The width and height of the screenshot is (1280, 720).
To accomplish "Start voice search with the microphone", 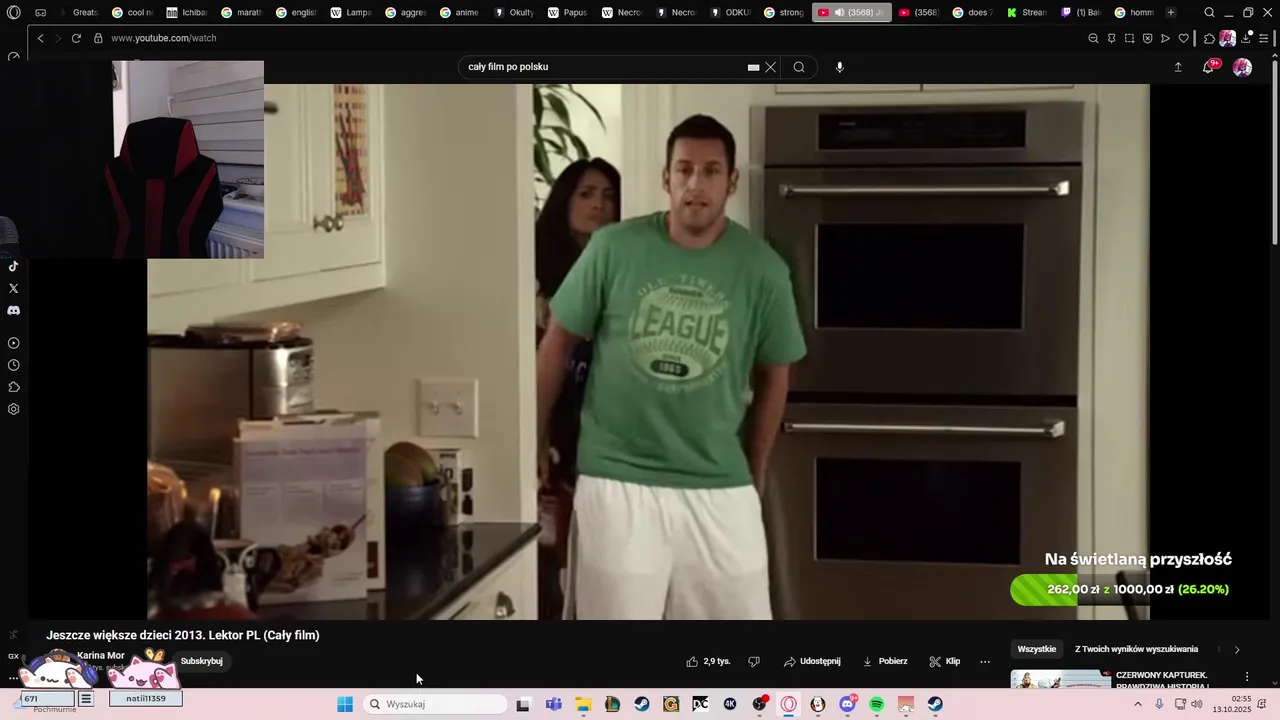I will point(840,67).
